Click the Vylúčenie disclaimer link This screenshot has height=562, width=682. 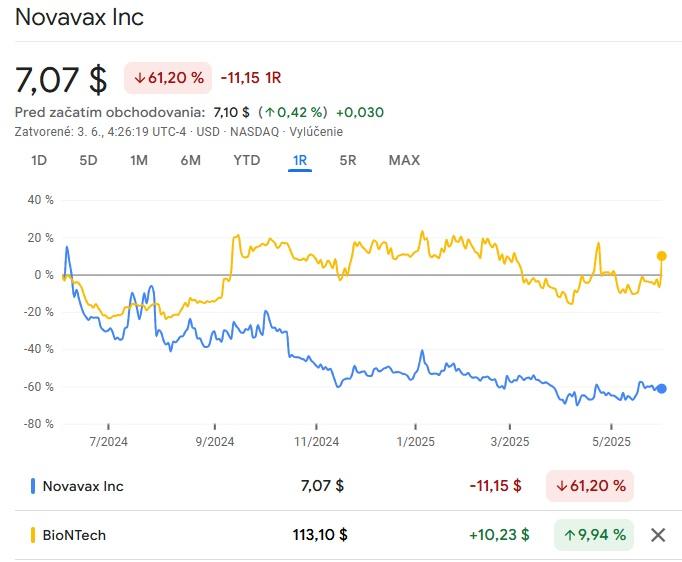click(316, 132)
